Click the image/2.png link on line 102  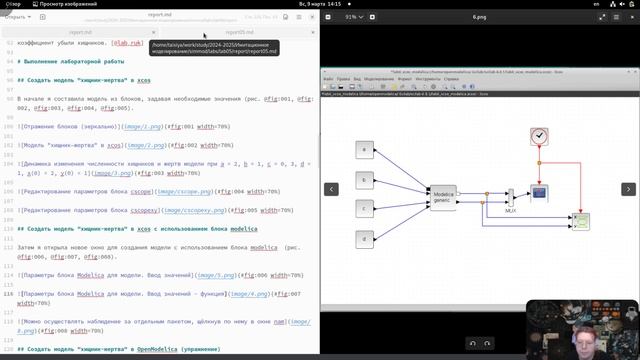146,145
